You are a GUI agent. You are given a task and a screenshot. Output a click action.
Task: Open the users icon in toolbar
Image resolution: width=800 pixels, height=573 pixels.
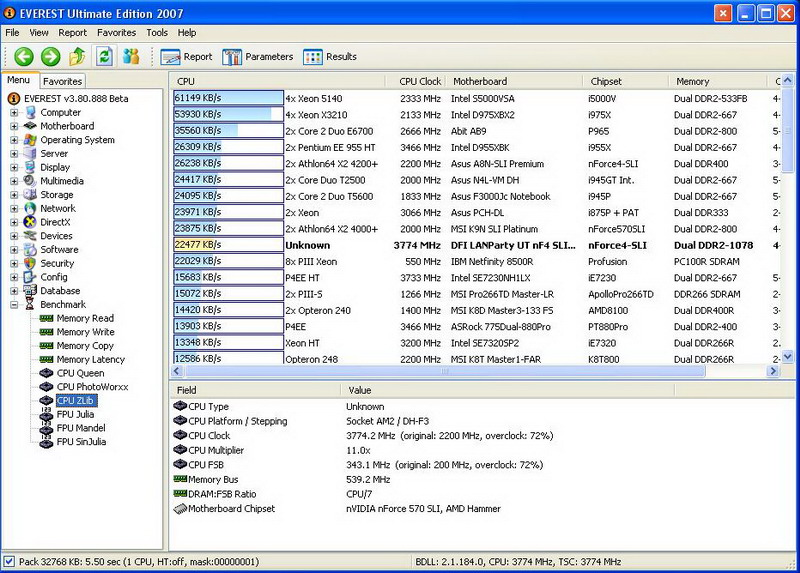coord(131,56)
